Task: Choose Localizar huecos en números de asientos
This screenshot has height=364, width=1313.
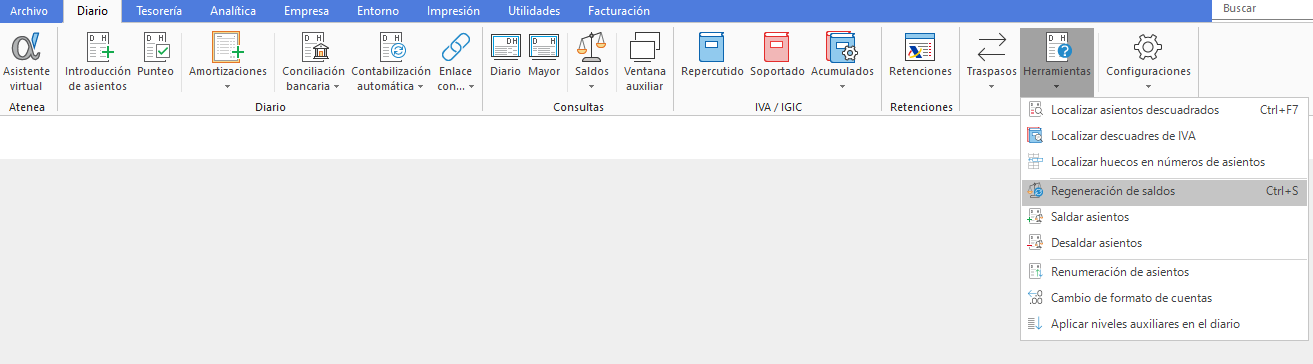Action: coord(1165,162)
